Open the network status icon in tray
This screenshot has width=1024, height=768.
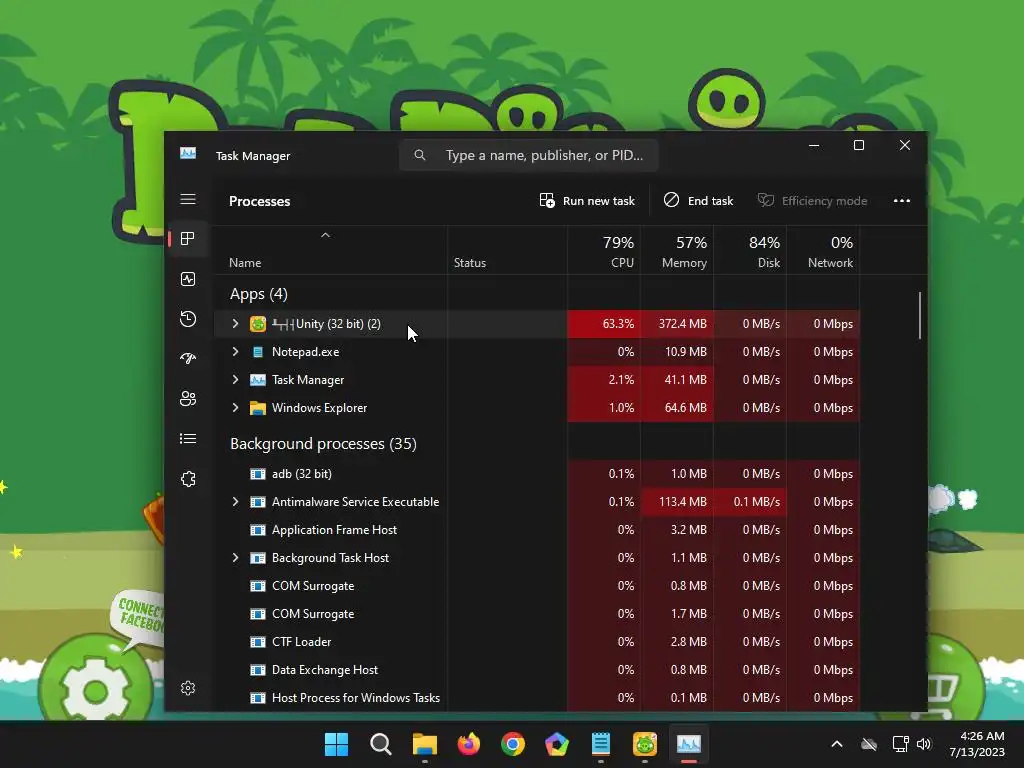901,744
